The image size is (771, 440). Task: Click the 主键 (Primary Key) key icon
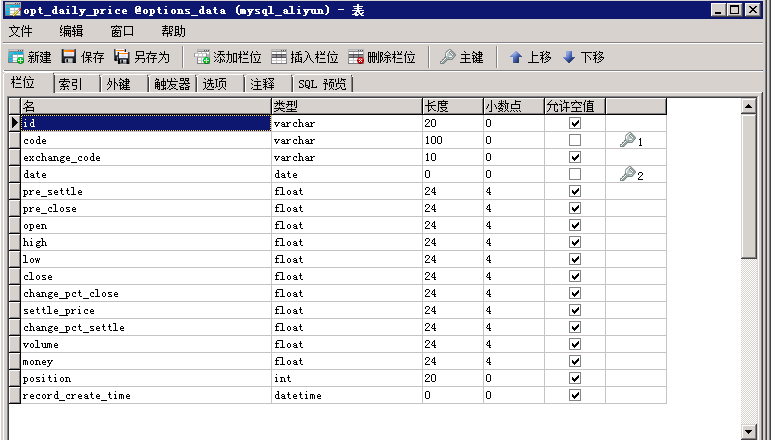tap(447, 57)
